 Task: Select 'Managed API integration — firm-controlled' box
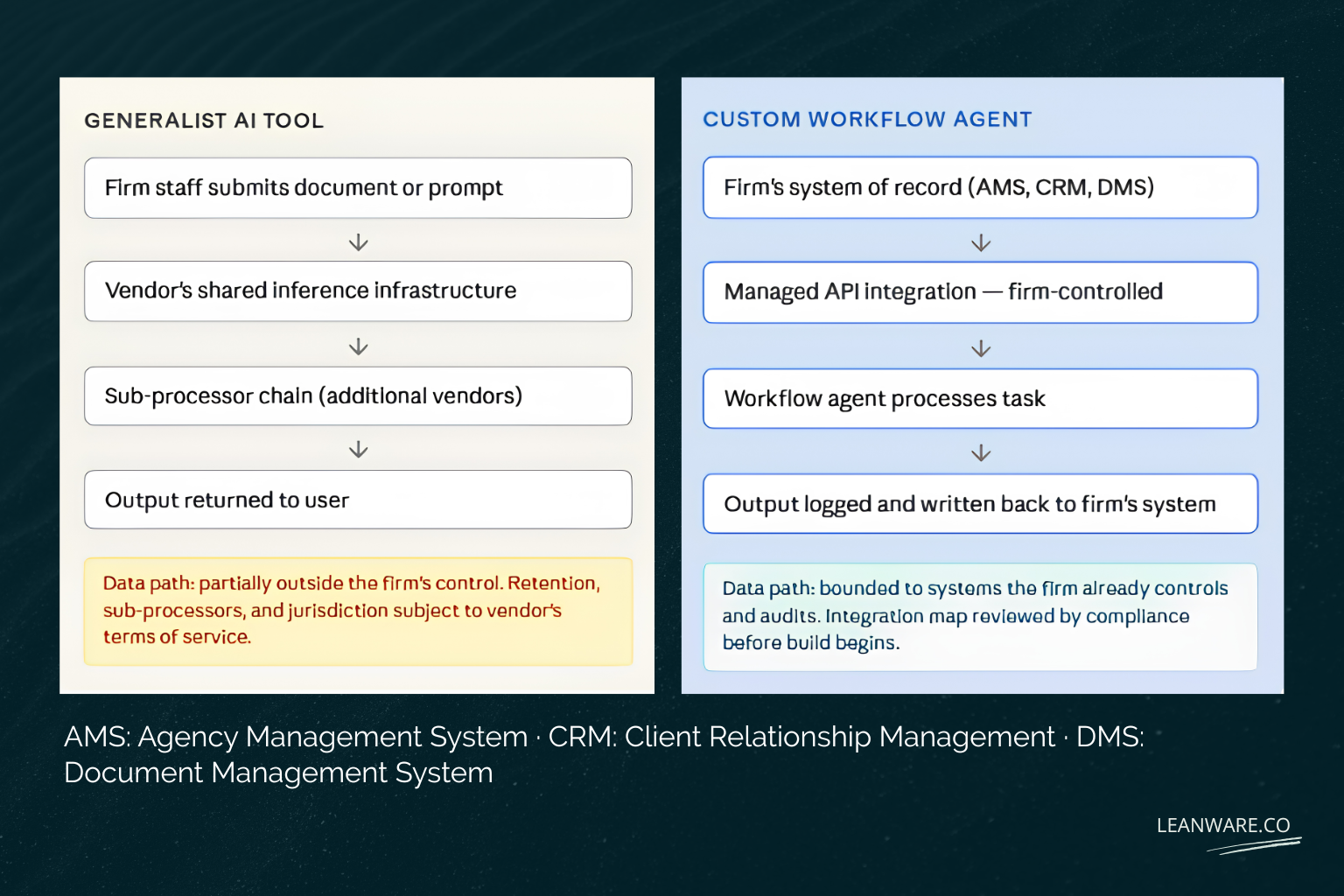tap(980, 292)
